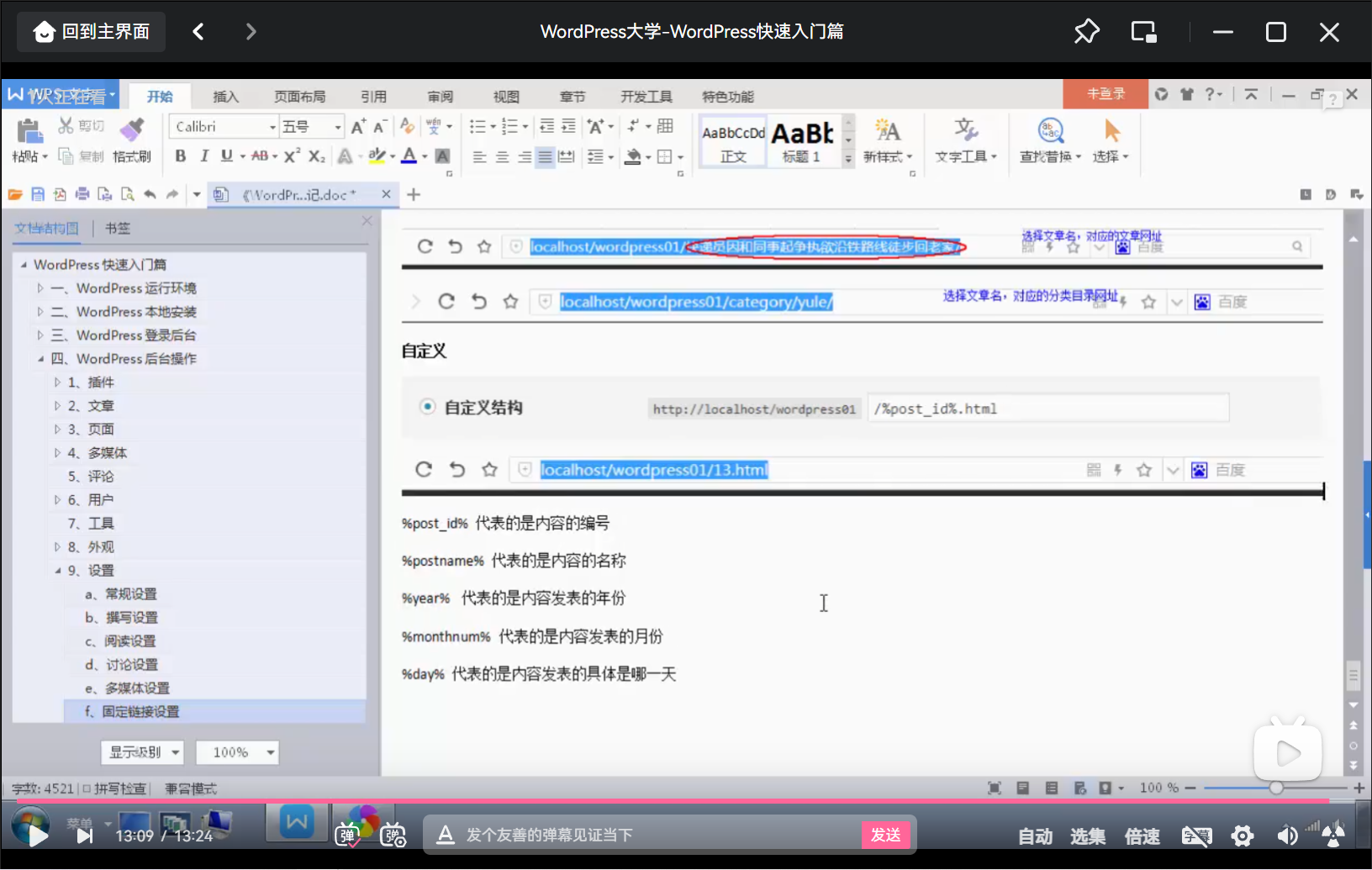Image resolution: width=1372 pixels, height=870 pixels.
Task: Click the Italic formatting icon
Action: [203, 156]
